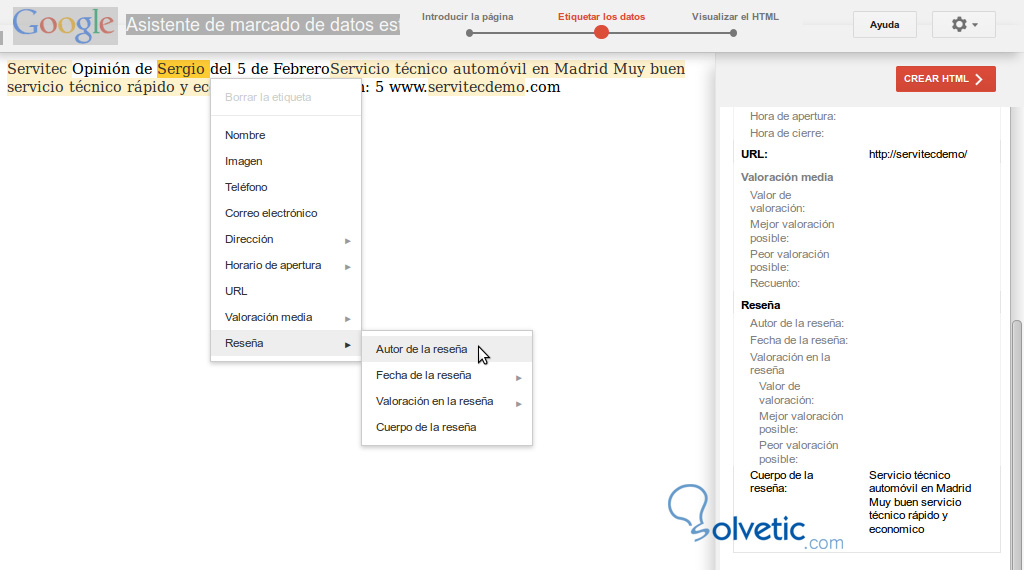Expand the Valoración media submenu
The image size is (1024, 570).
coord(285,317)
